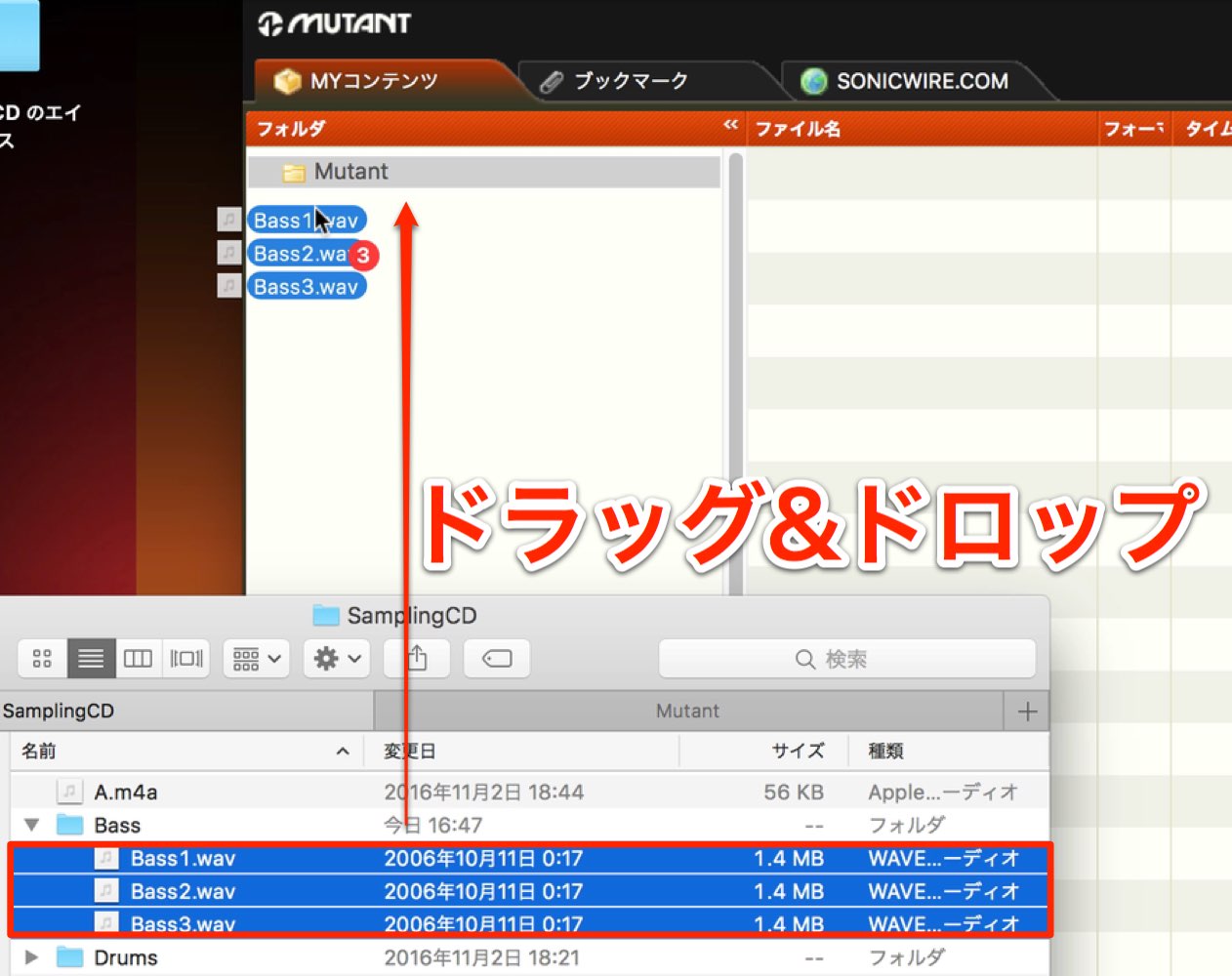Screen dimensions: 1232x976
Task: Click the Finder 検索 search field
Action: [x=847, y=659]
